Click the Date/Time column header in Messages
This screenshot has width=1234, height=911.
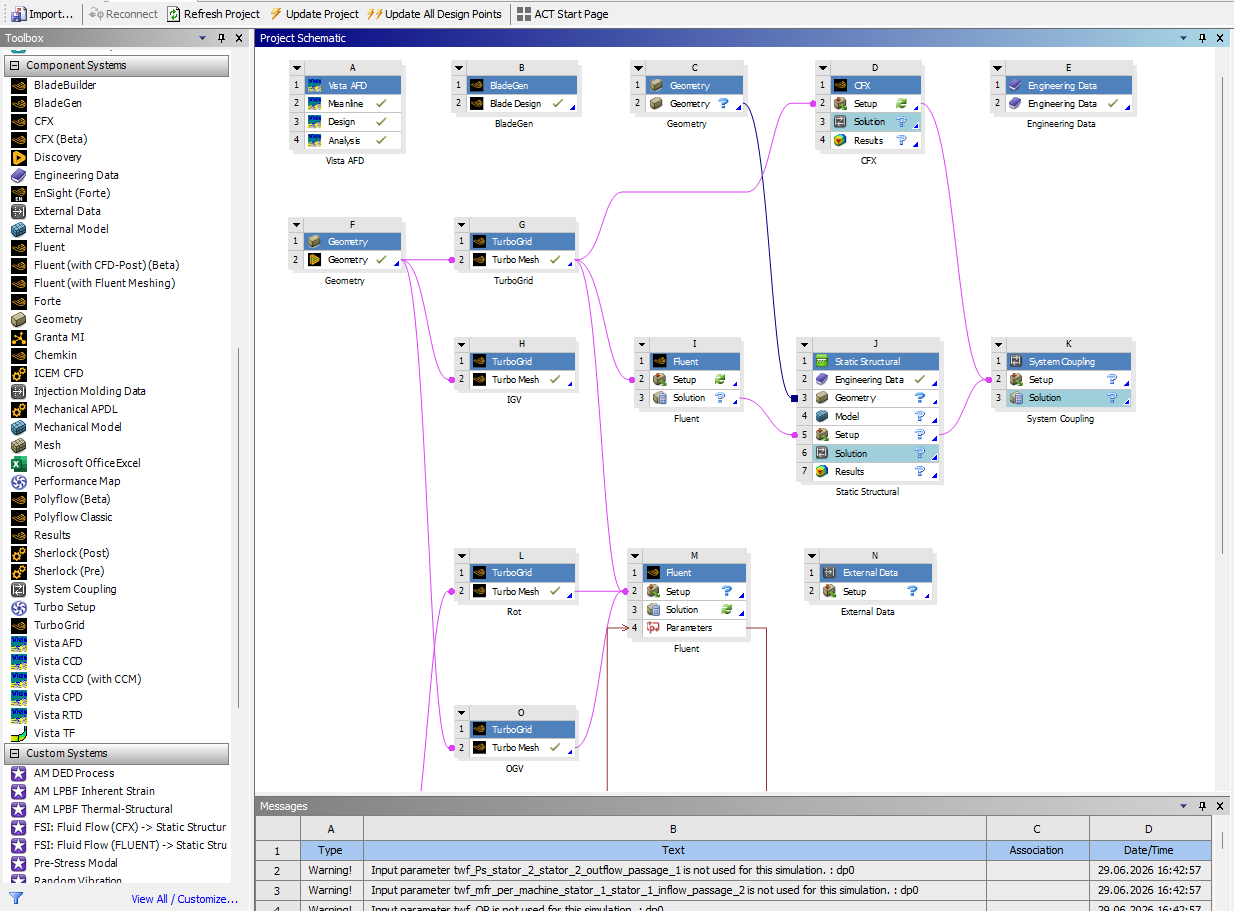pos(1148,850)
